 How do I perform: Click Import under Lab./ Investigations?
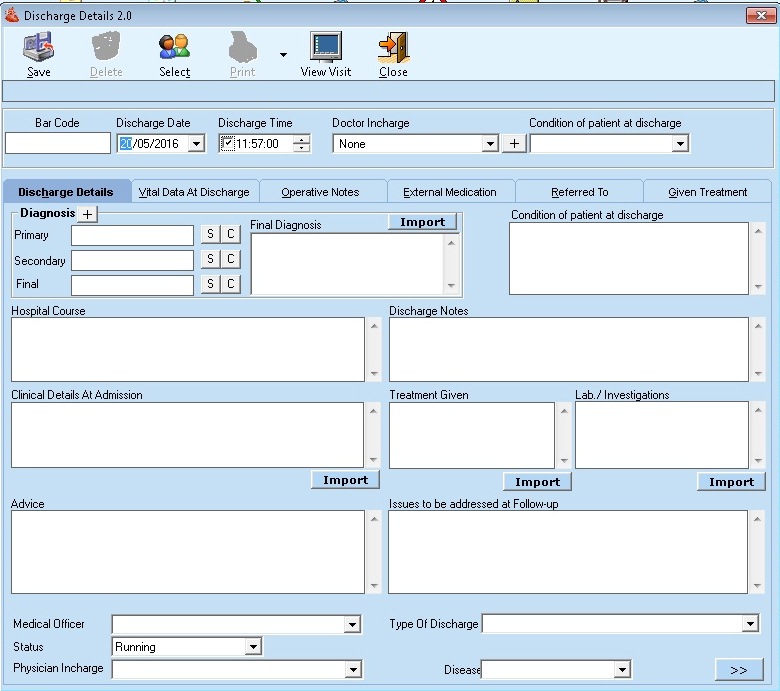[731, 481]
